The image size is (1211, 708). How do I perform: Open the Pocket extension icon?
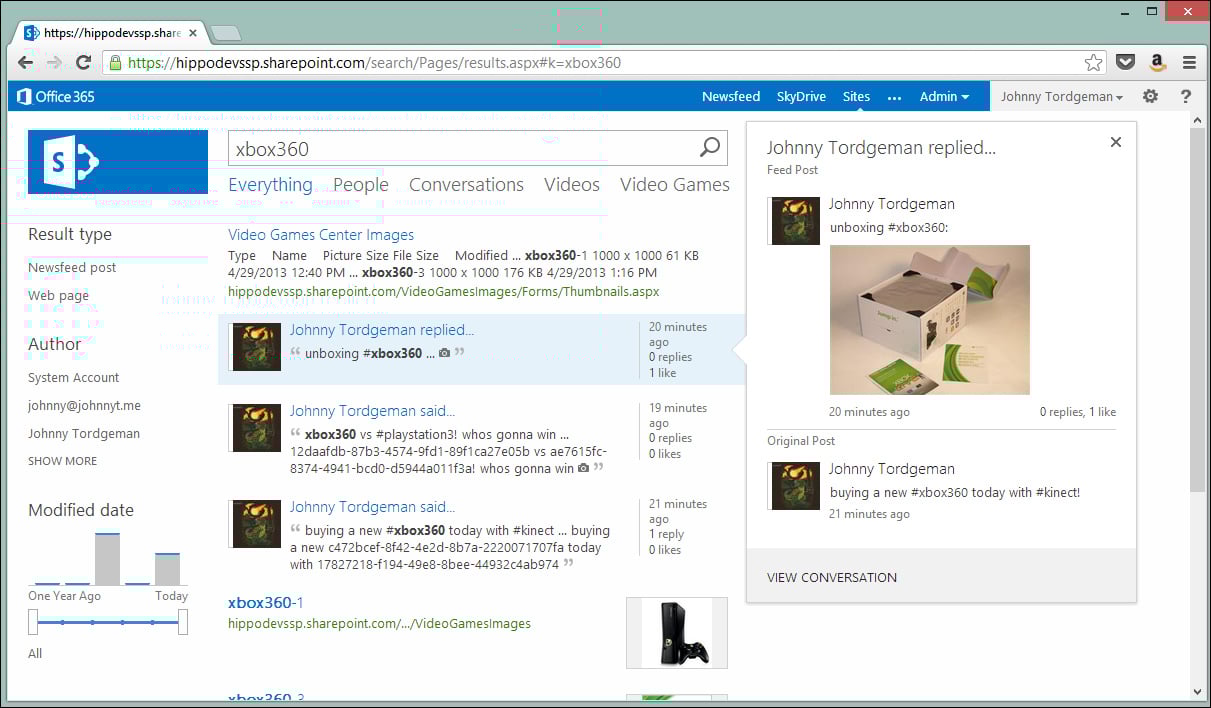pyautogui.click(x=1126, y=62)
